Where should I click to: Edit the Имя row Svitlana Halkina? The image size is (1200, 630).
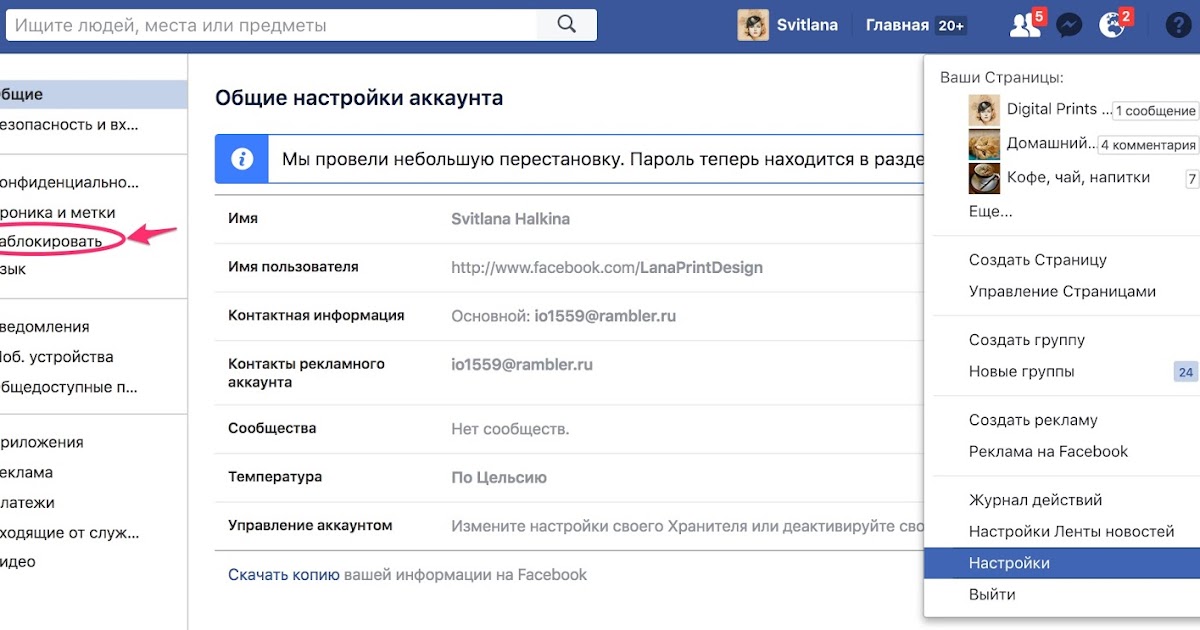point(569,219)
